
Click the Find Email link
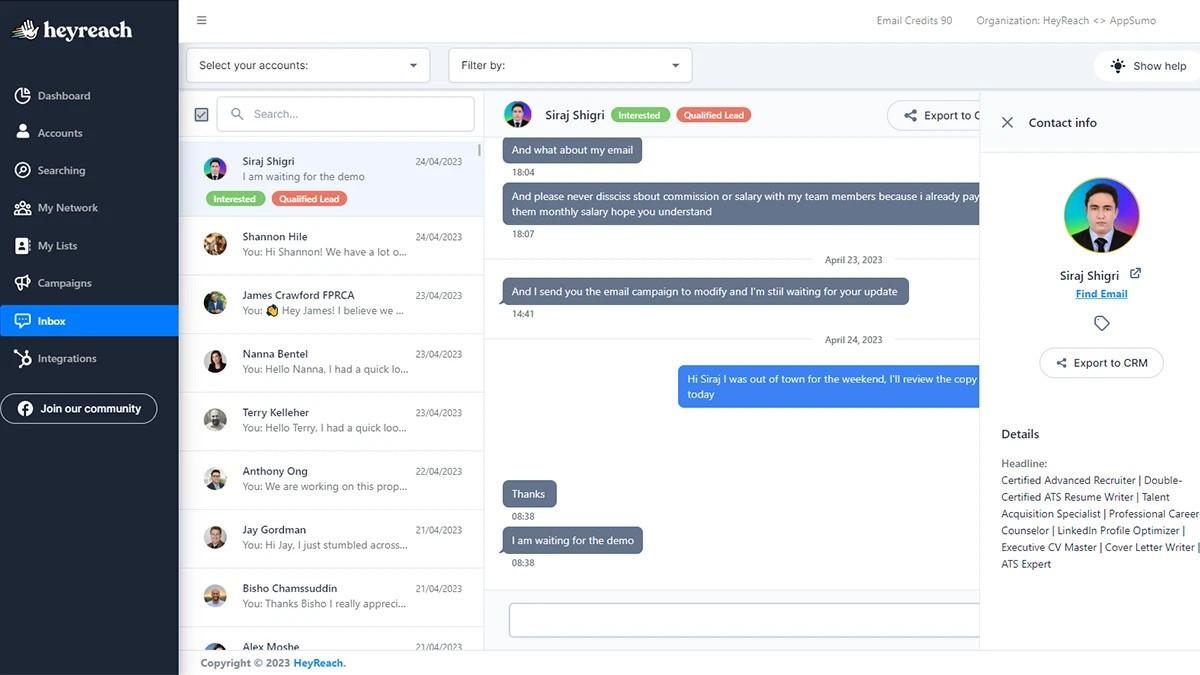[x=1101, y=293]
